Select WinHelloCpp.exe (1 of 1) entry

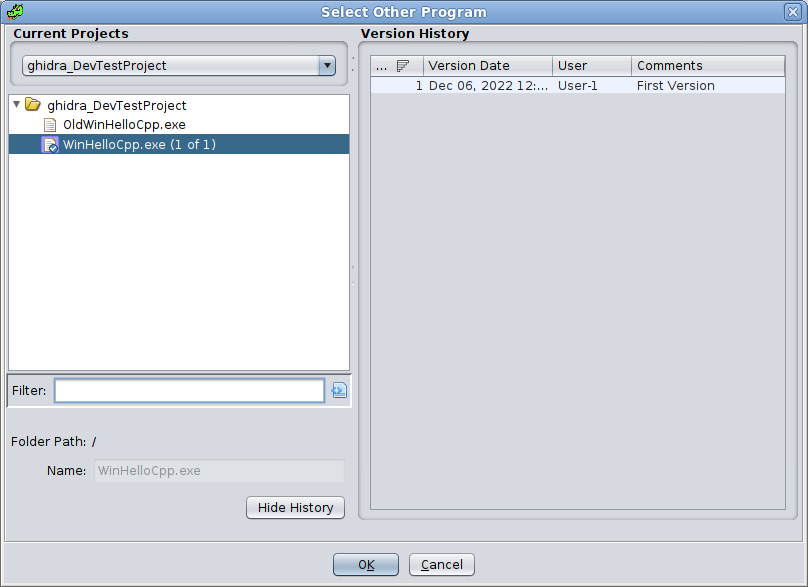tap(139, 145)
